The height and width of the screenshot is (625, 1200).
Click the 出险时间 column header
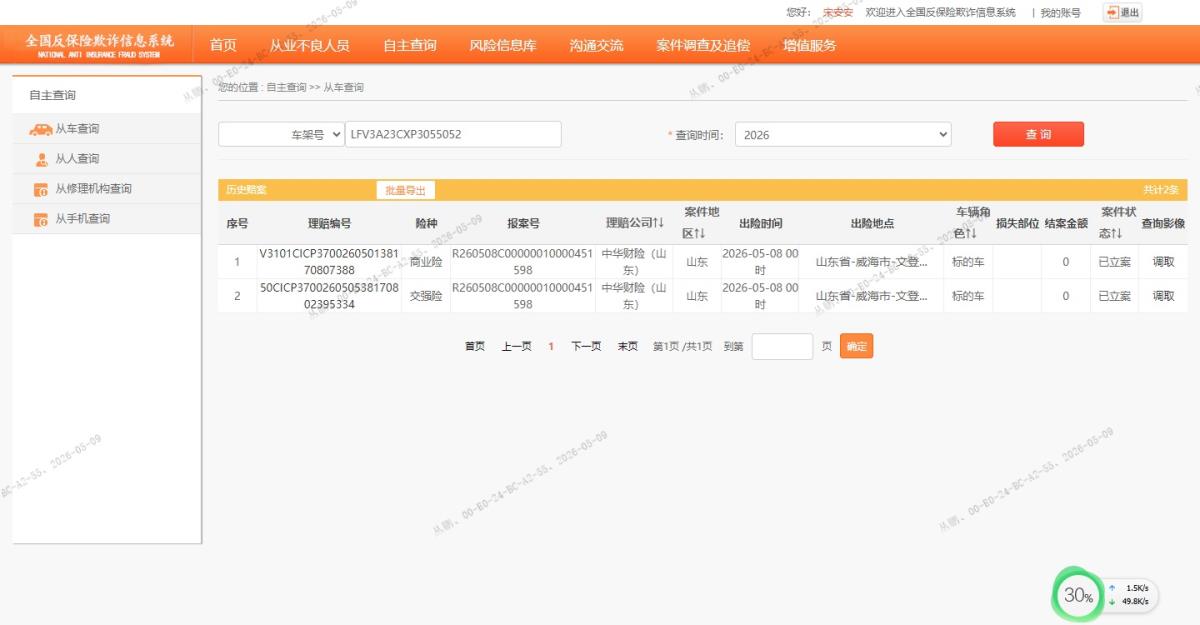[760, 223]
